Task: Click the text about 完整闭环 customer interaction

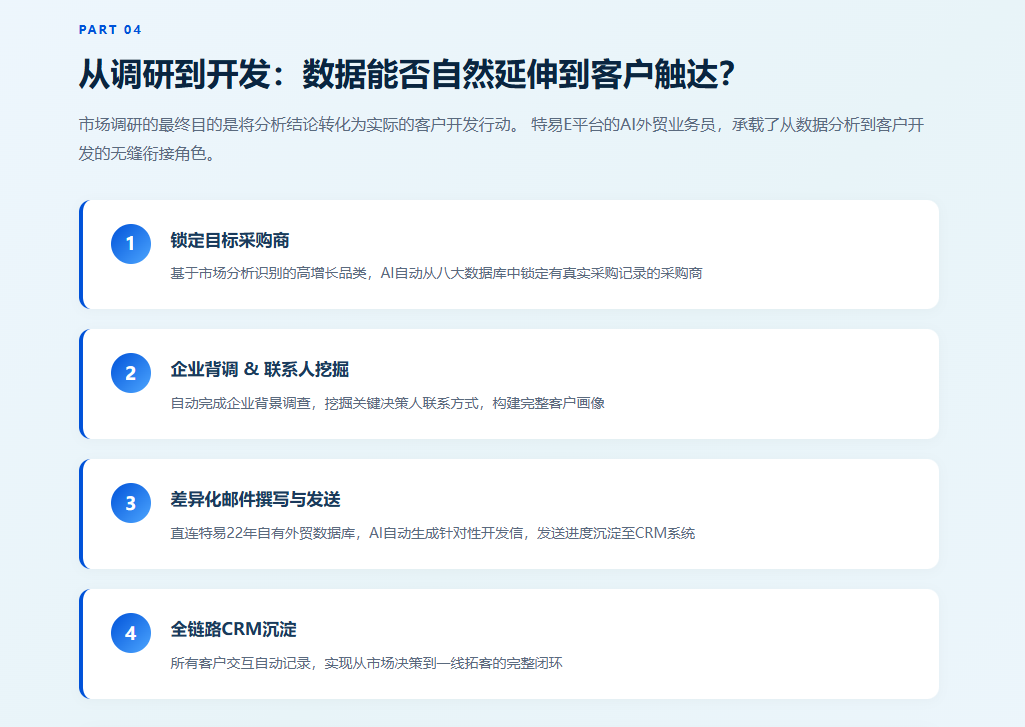Action: click(x=366, y=664)
